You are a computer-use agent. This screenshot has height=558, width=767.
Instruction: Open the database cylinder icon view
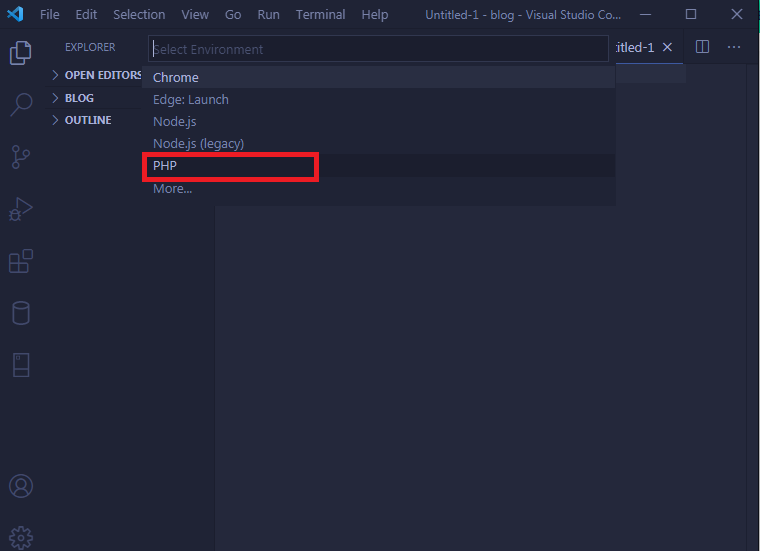tap(21, 313)
